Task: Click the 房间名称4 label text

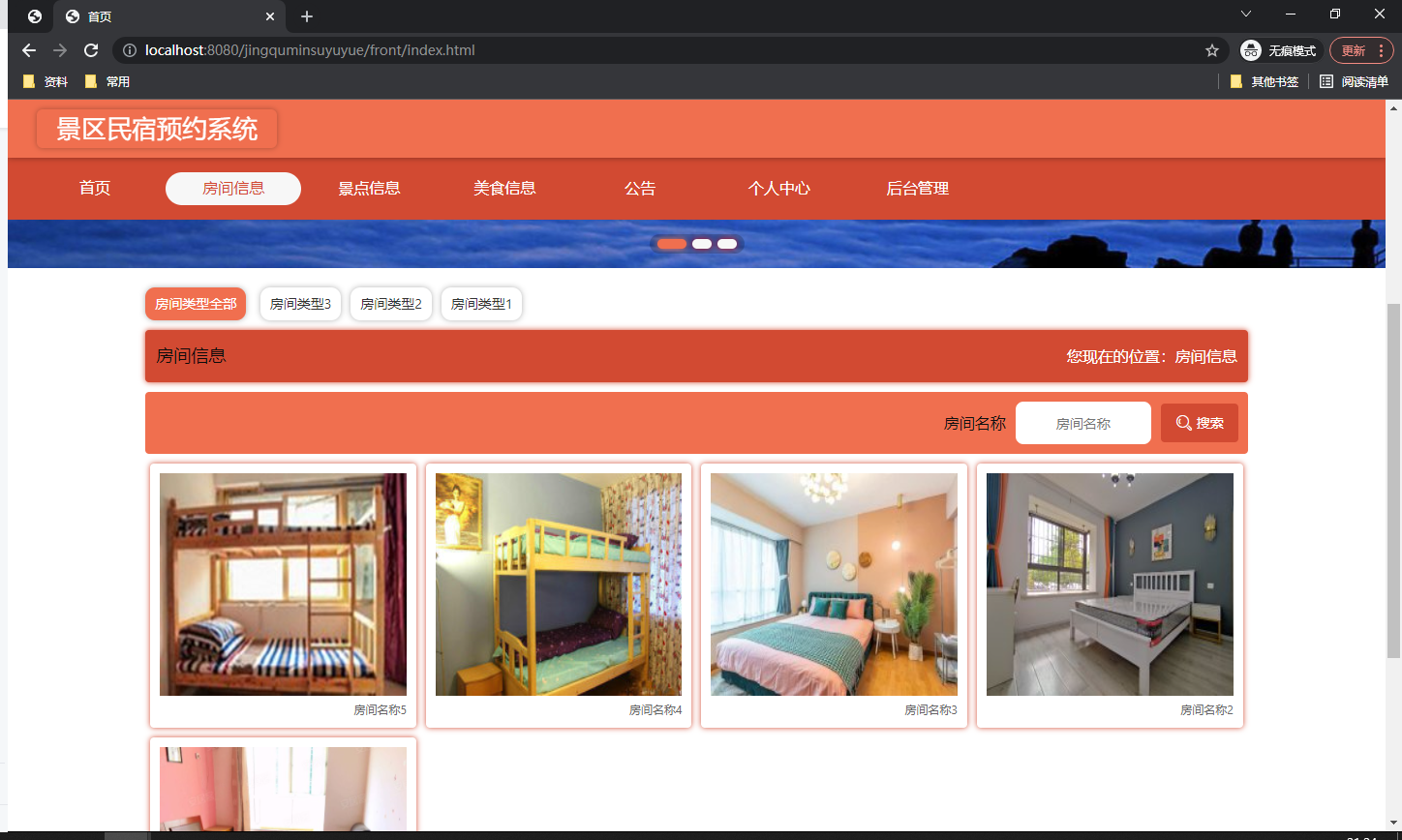Action: [655, 710]
